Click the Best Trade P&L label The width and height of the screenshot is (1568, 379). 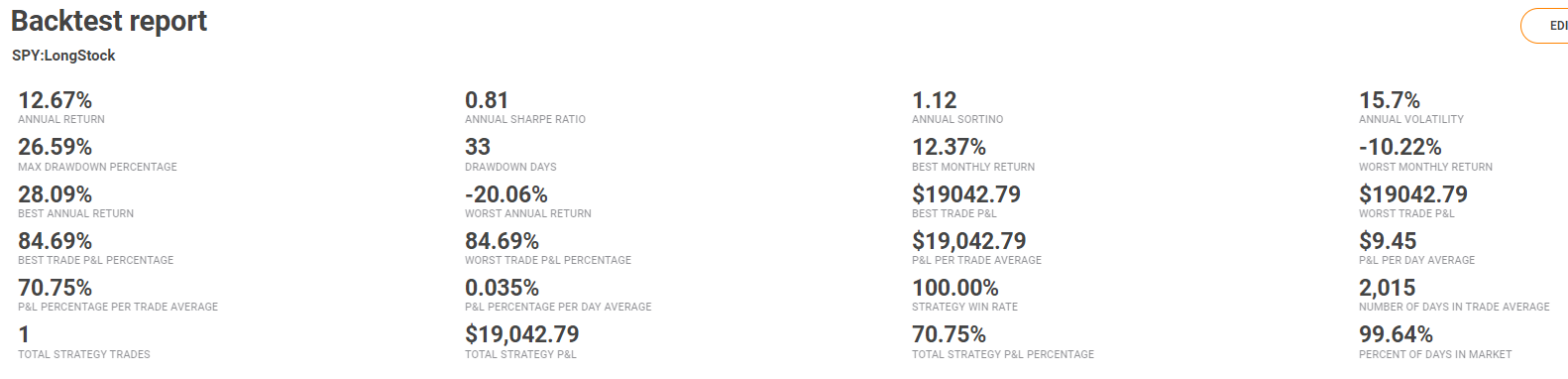(x=954, y=213)
